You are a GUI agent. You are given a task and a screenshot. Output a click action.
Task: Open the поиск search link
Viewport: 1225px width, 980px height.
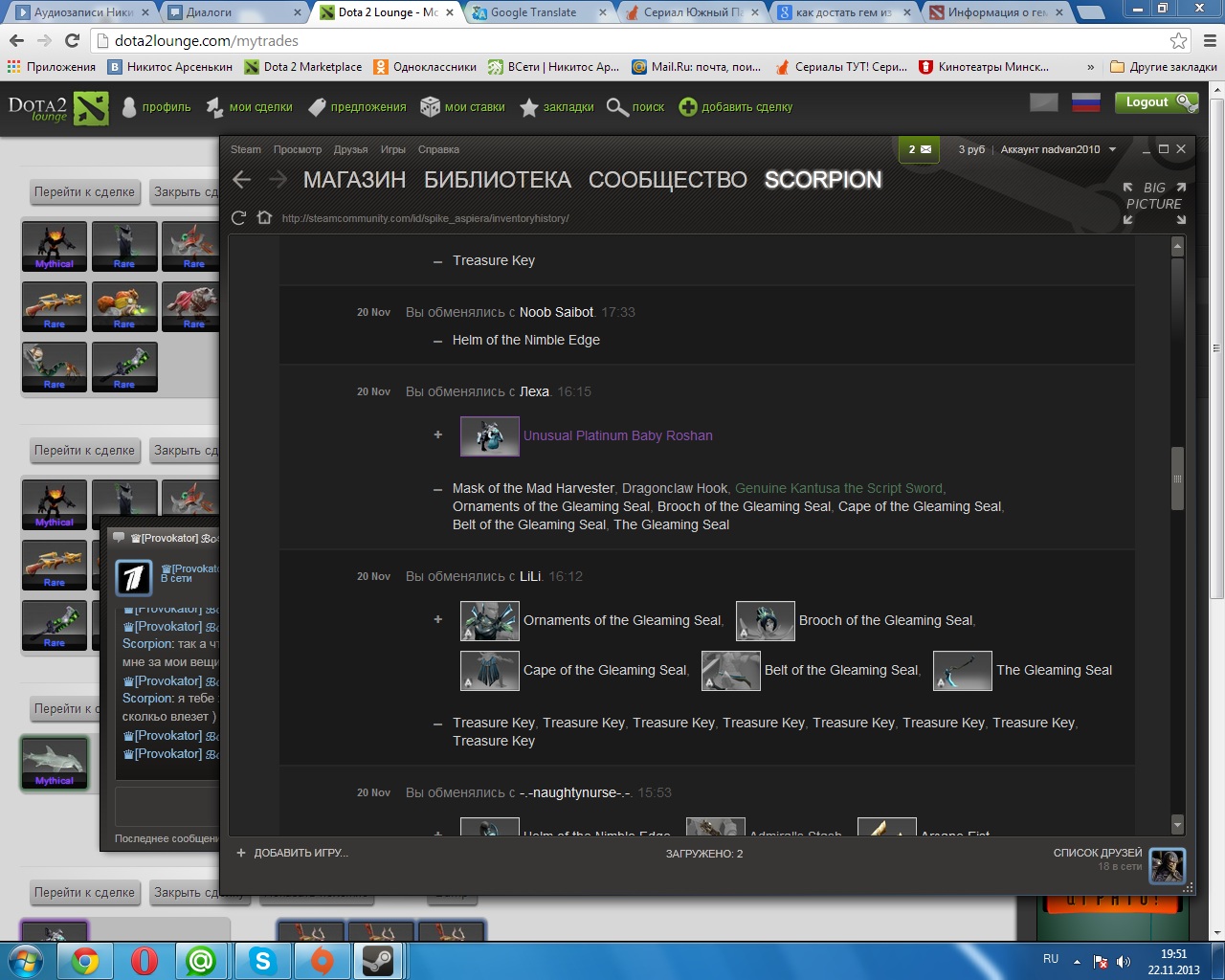(635, 107)
